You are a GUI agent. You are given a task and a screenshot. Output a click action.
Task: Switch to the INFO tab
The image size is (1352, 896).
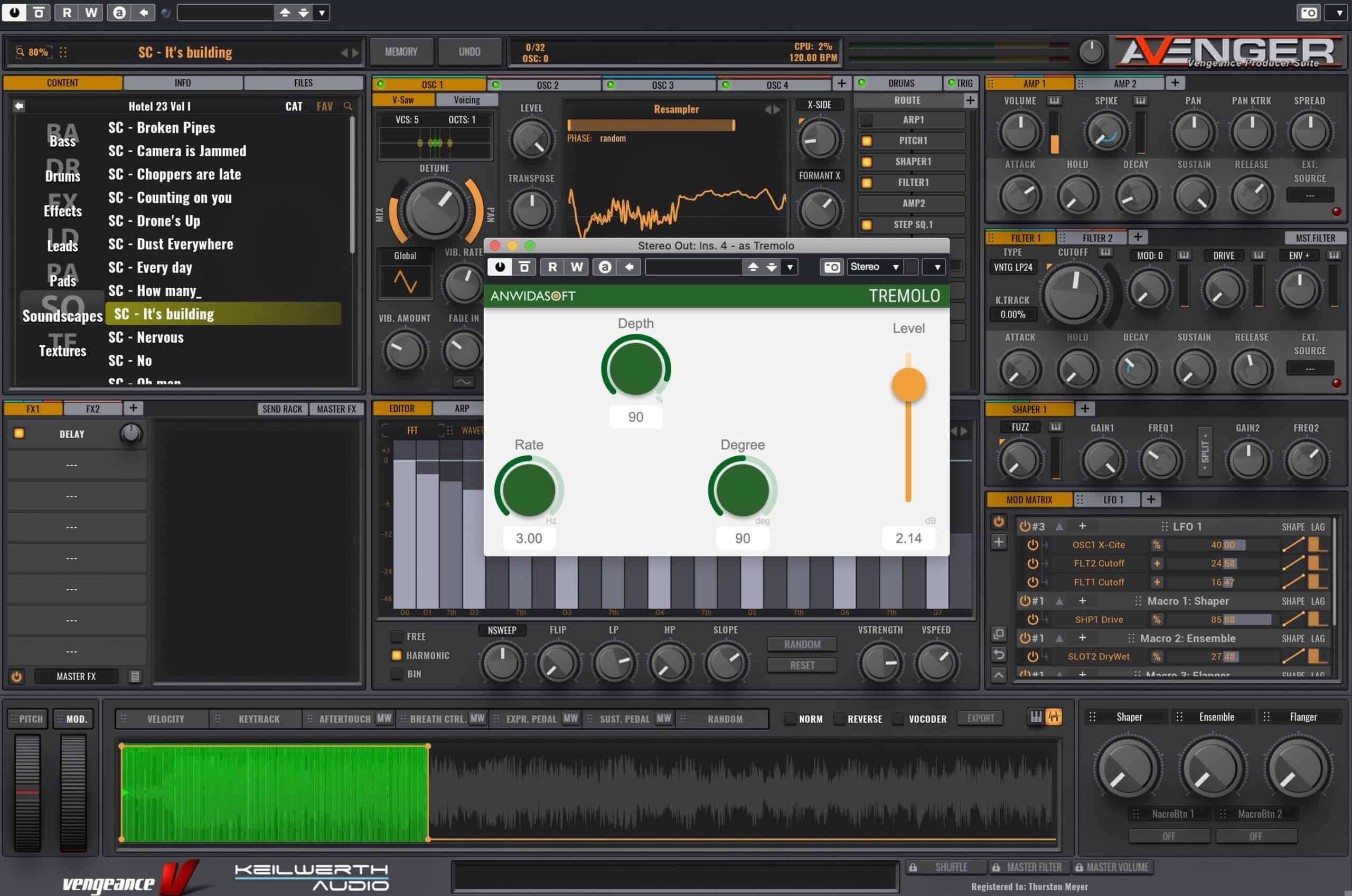click(183, 83)
